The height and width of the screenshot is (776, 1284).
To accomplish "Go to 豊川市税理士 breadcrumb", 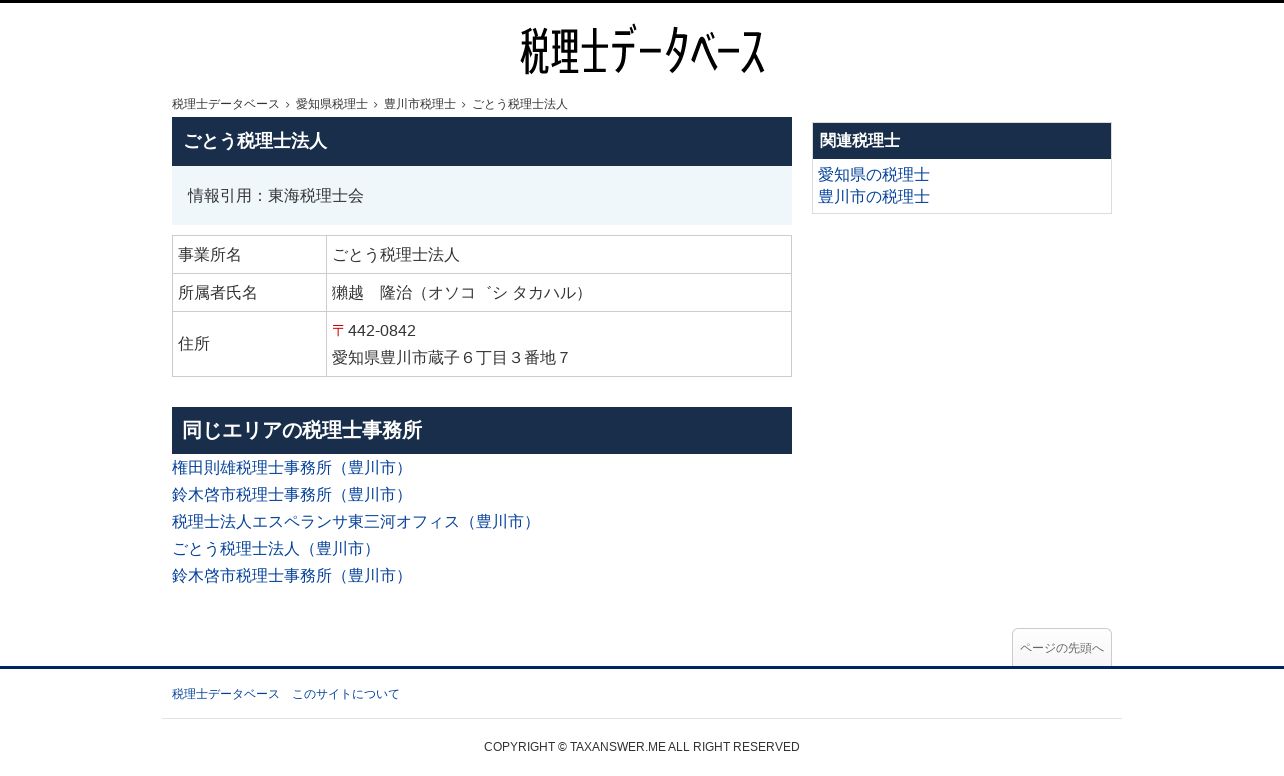I will (420, 104).
